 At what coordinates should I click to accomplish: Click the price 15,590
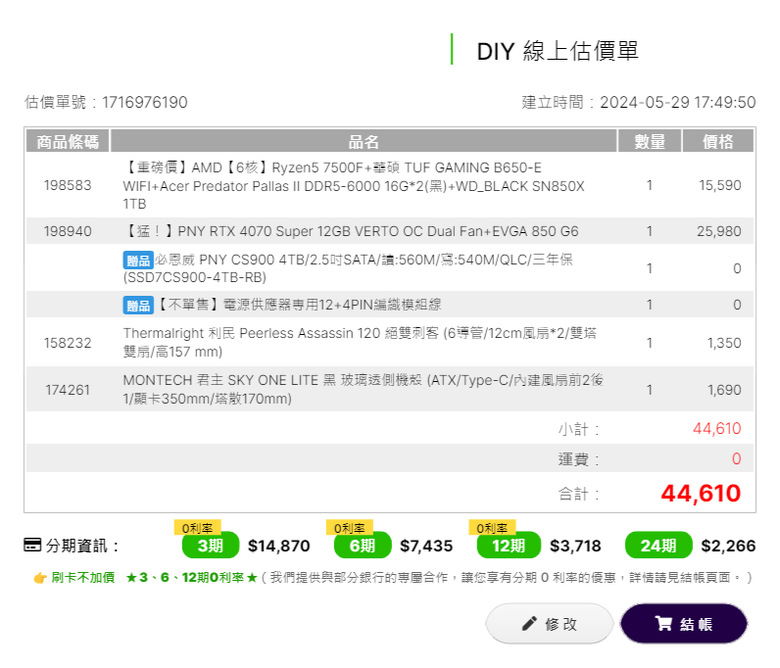[720, 186]
